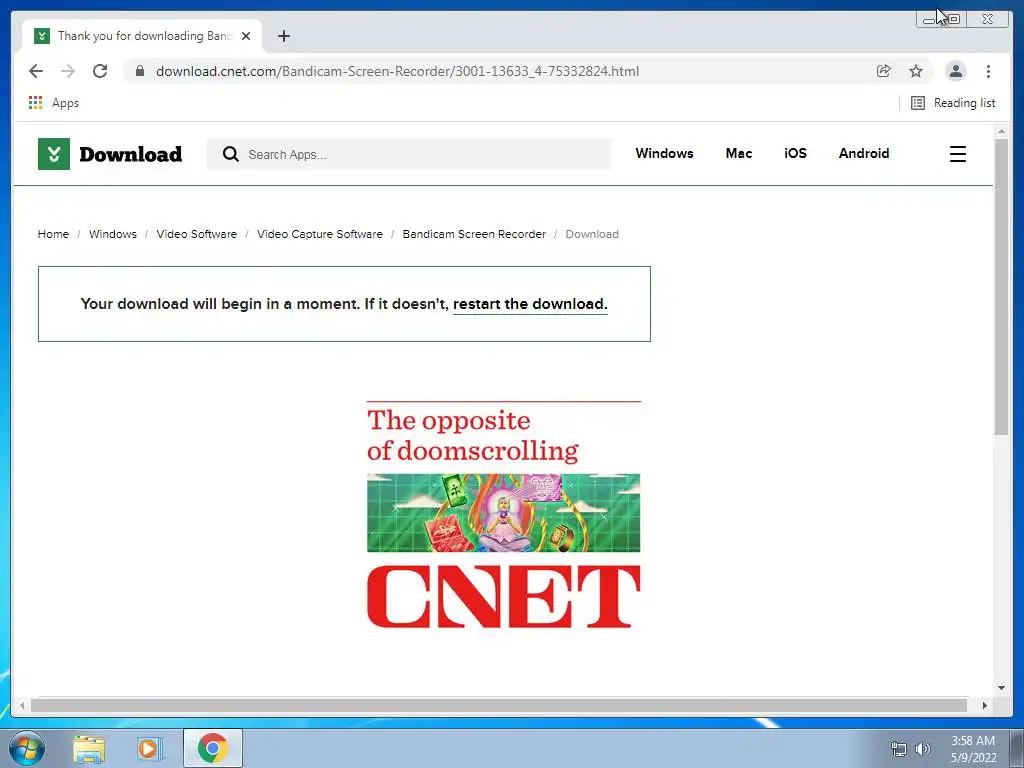Click the horizontal scrollbar thumb

coord(499,705)
